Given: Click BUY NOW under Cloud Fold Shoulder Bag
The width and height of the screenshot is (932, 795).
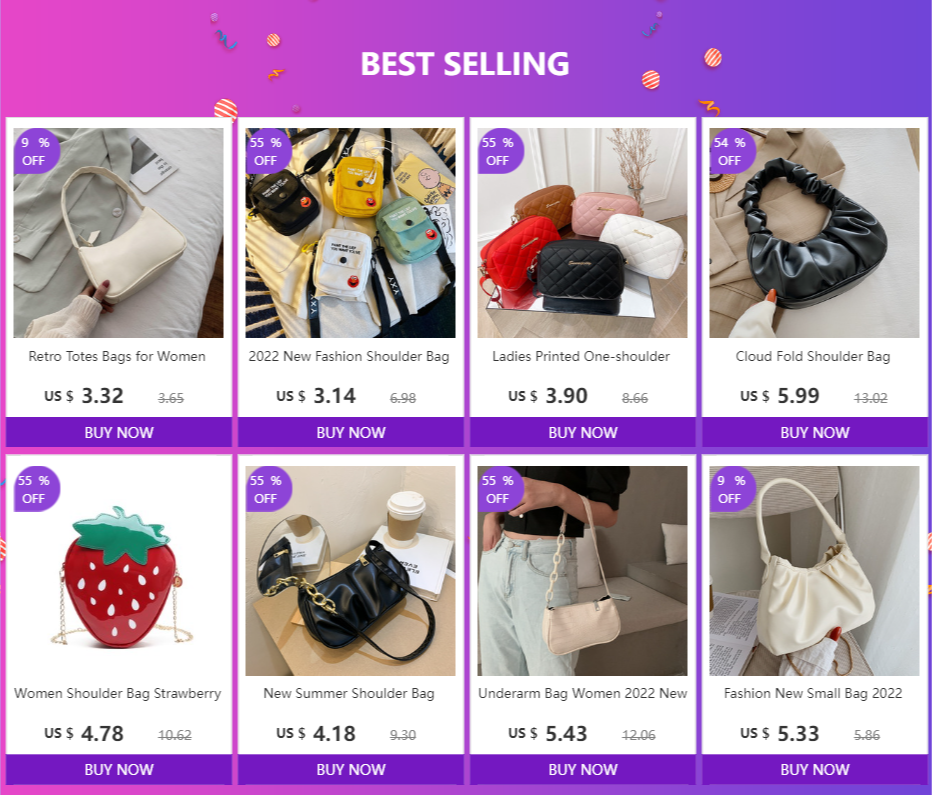Looking at the screenshot, I should click(x=815, y=432).
